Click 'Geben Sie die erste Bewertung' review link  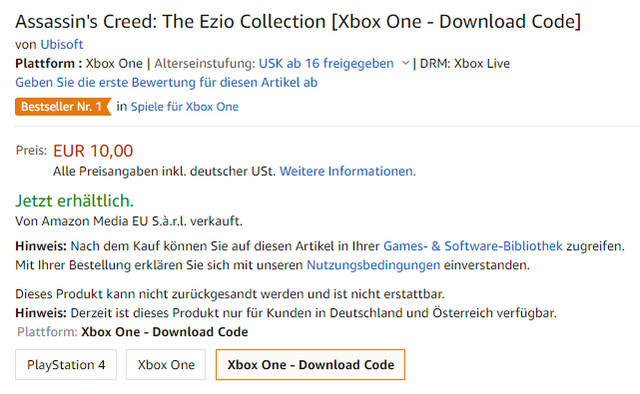(166, 82)
